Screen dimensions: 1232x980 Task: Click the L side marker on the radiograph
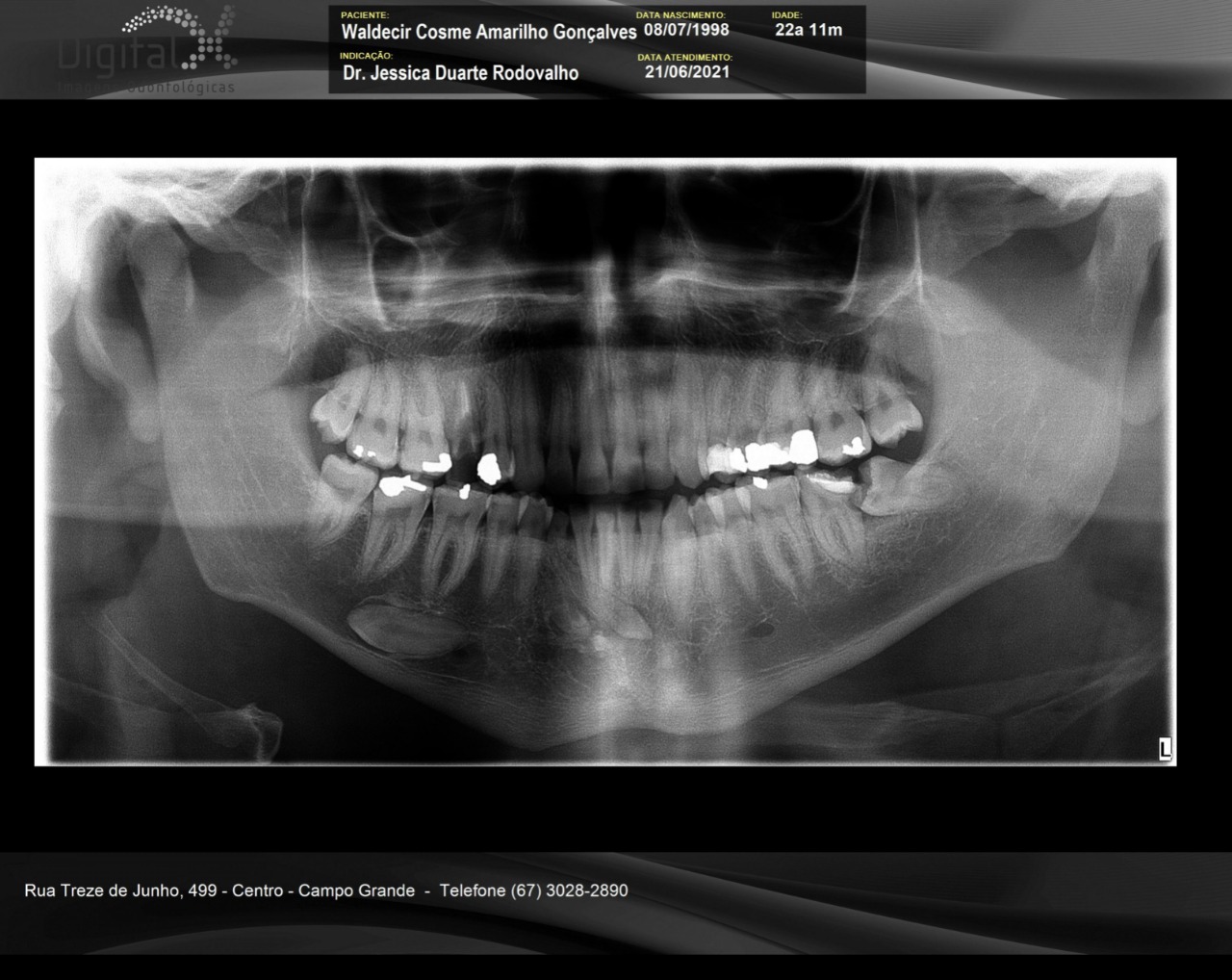(1165, 749)
